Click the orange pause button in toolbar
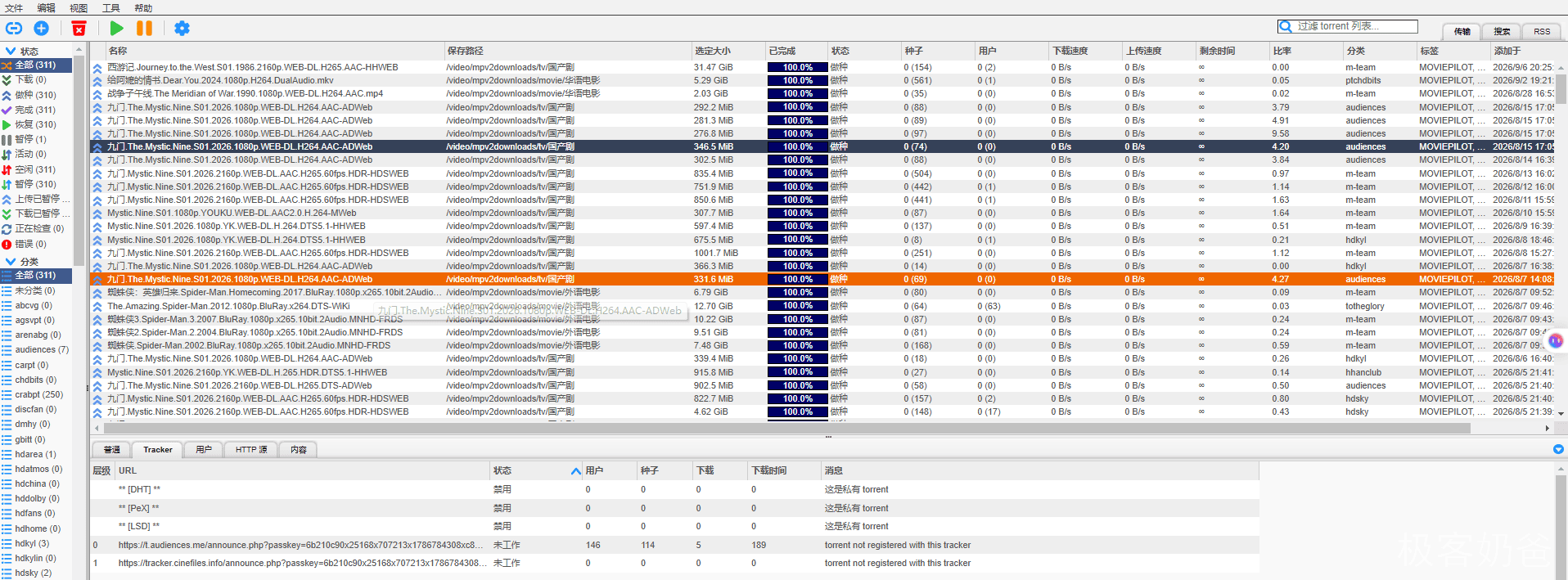The image size is (1568, 580). pos(144,29)
